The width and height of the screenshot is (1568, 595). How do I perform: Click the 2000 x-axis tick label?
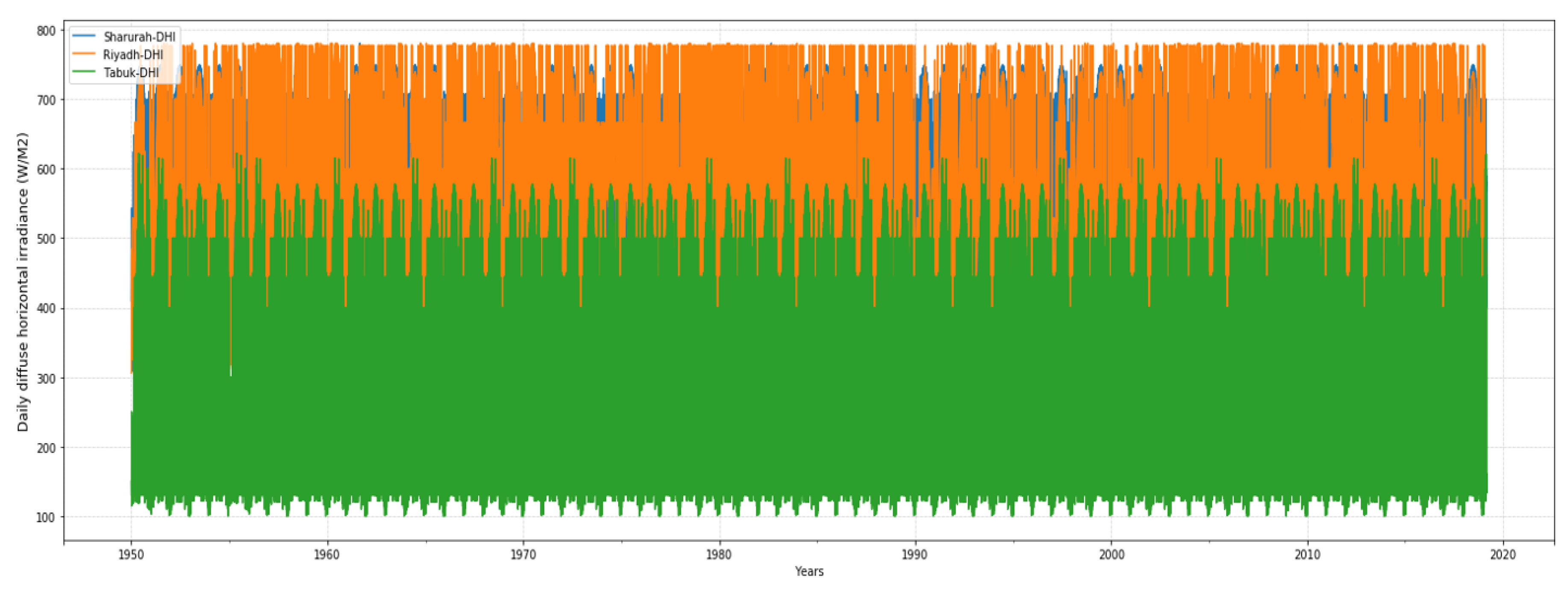1111,555
